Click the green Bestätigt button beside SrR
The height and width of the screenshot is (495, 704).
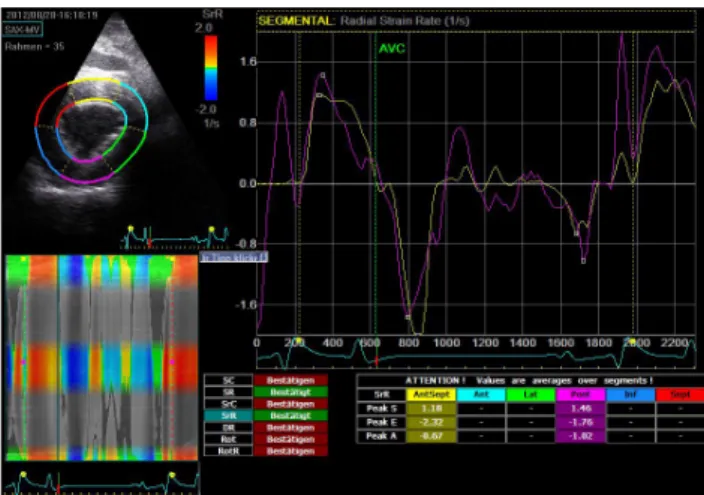click(x=290, y=415)
